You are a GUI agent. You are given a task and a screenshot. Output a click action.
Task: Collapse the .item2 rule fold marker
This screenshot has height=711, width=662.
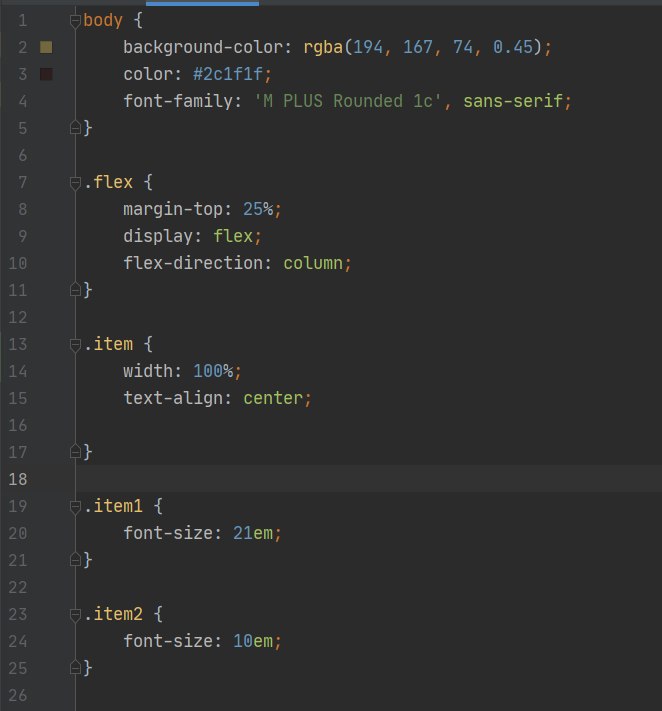pos(75,614)
